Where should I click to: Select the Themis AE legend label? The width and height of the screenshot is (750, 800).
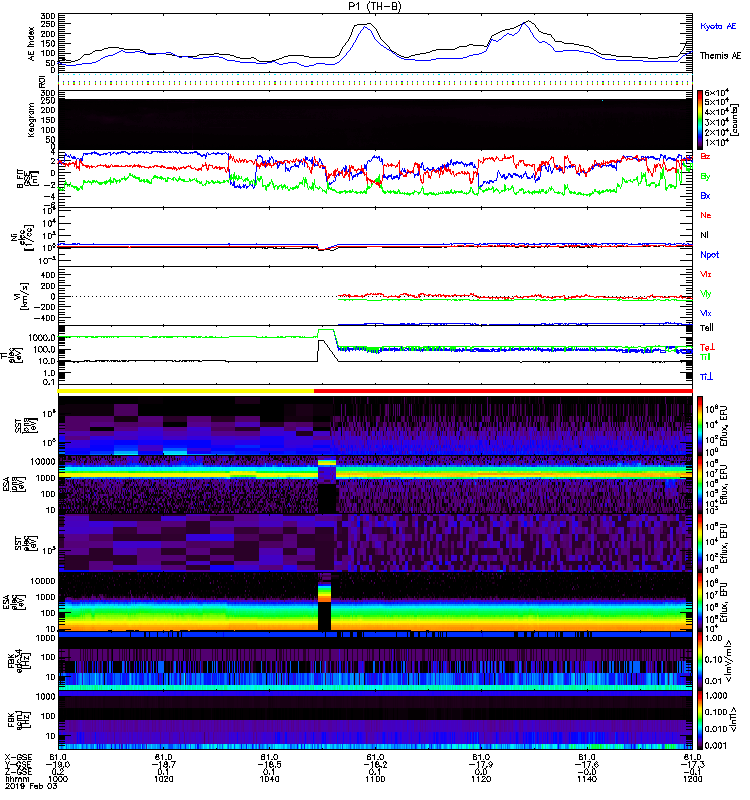coord(720,56)
